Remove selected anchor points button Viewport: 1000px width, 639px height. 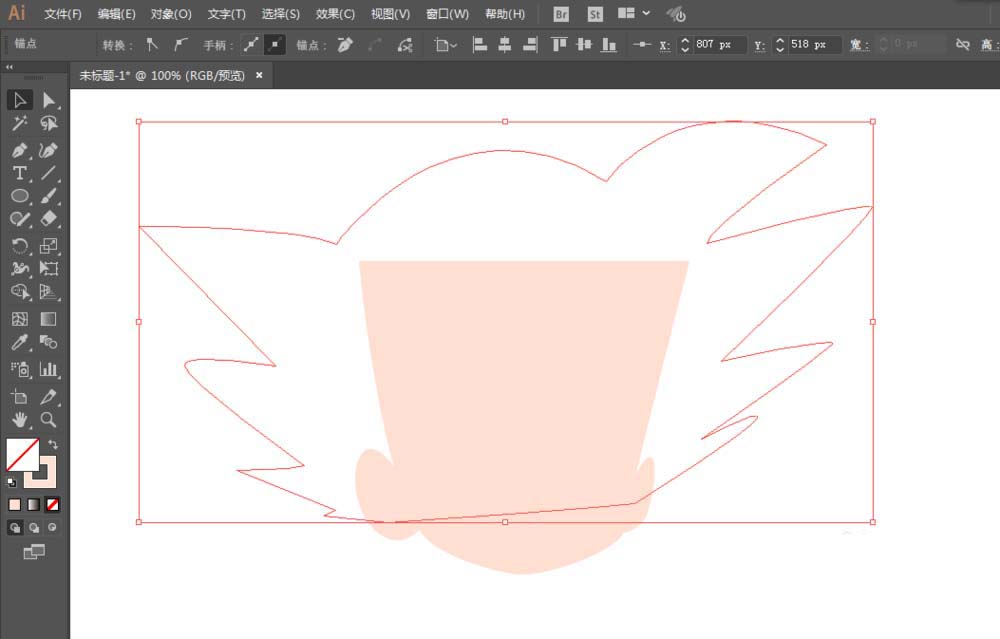point(345,45)
